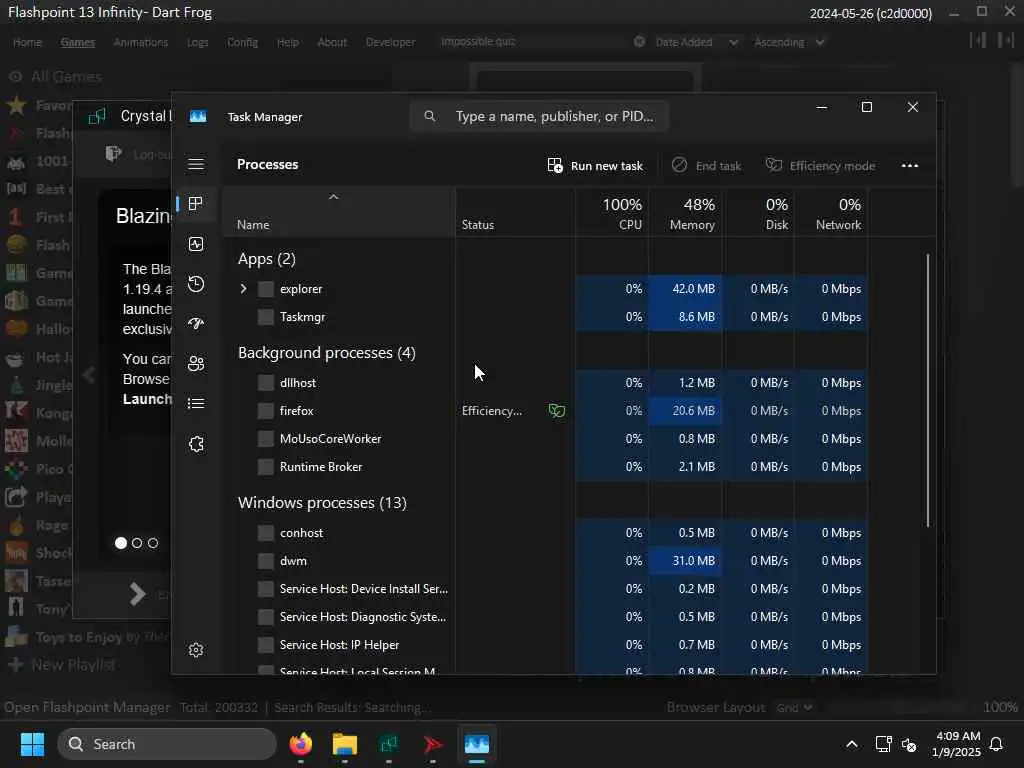
Task: Collapse the sort arrow above Name column
Action: point(333,197)
